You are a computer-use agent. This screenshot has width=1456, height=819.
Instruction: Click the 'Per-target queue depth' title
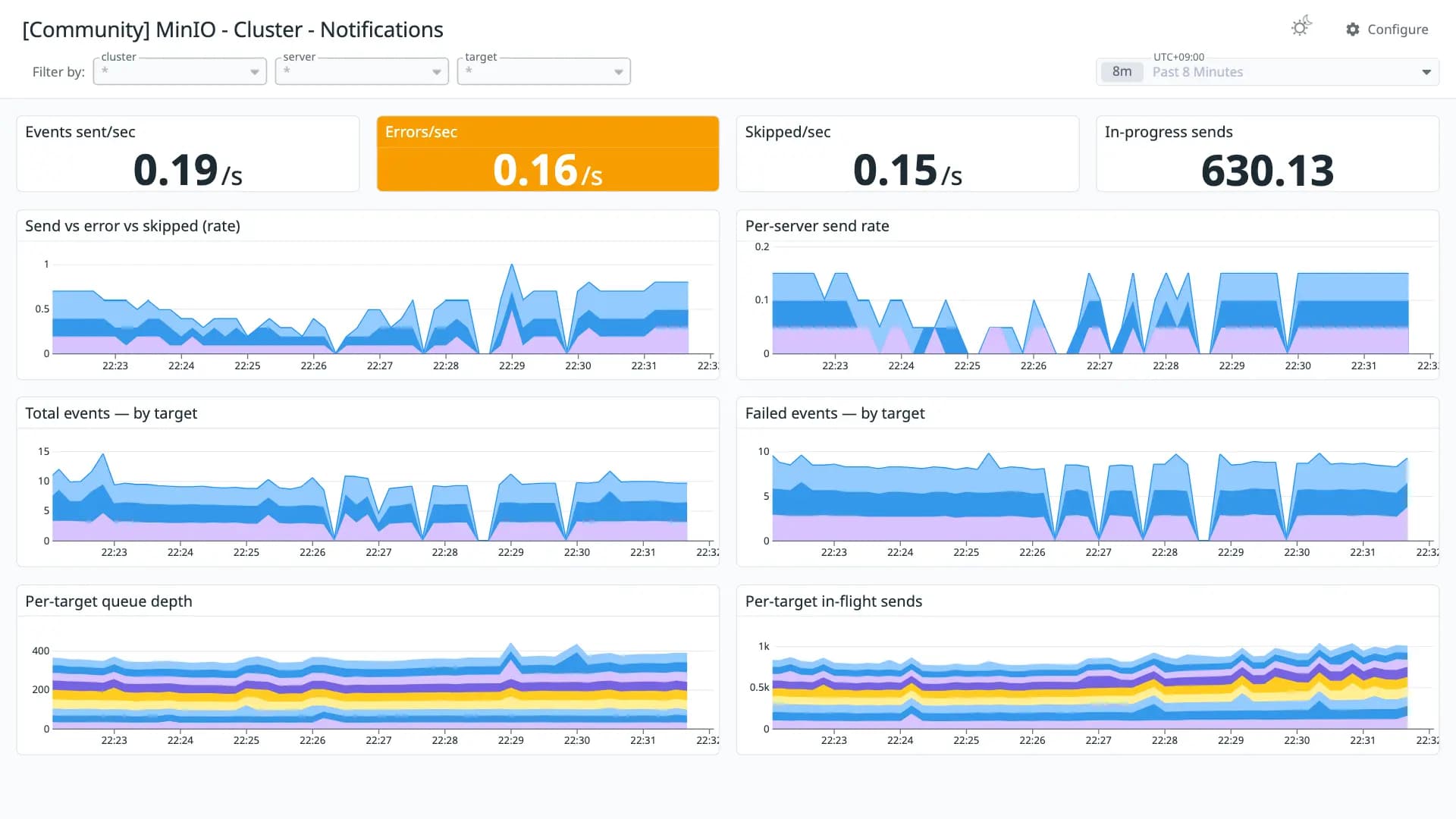[x=108, y=601]
